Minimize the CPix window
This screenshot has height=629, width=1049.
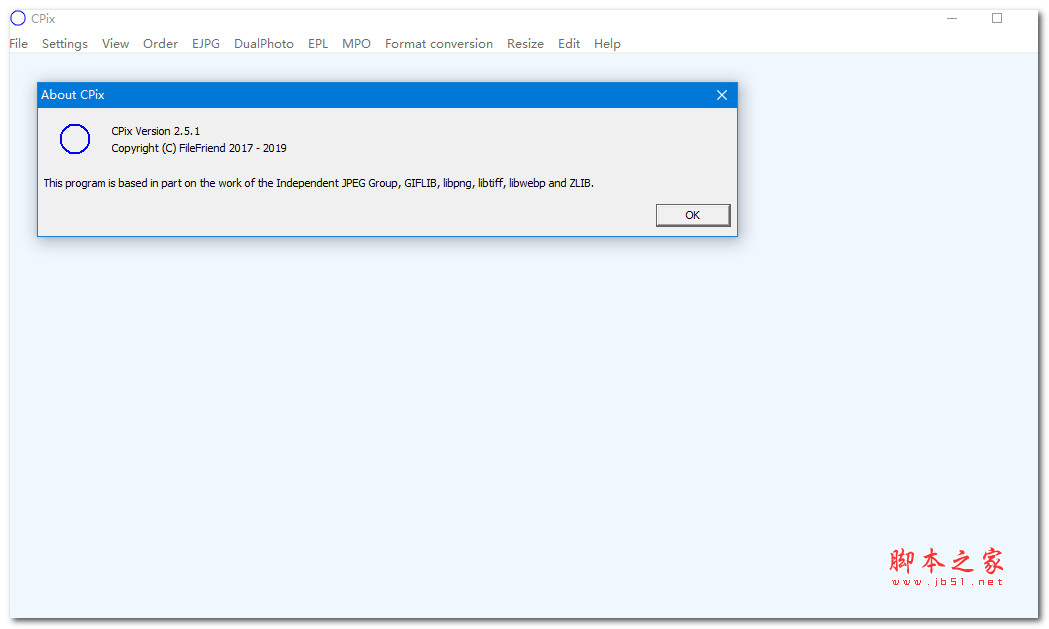952,18
